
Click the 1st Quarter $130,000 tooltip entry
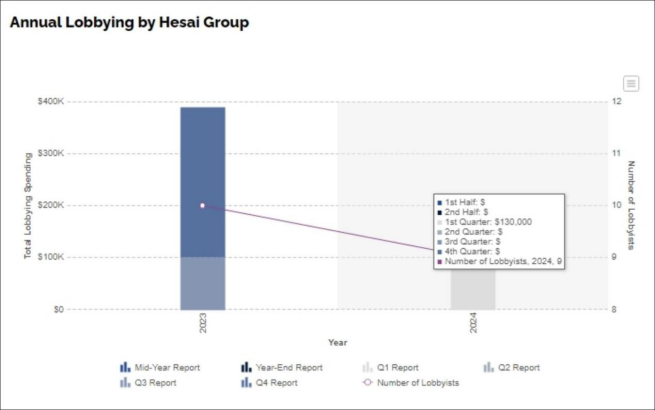(x=491, y=221)
